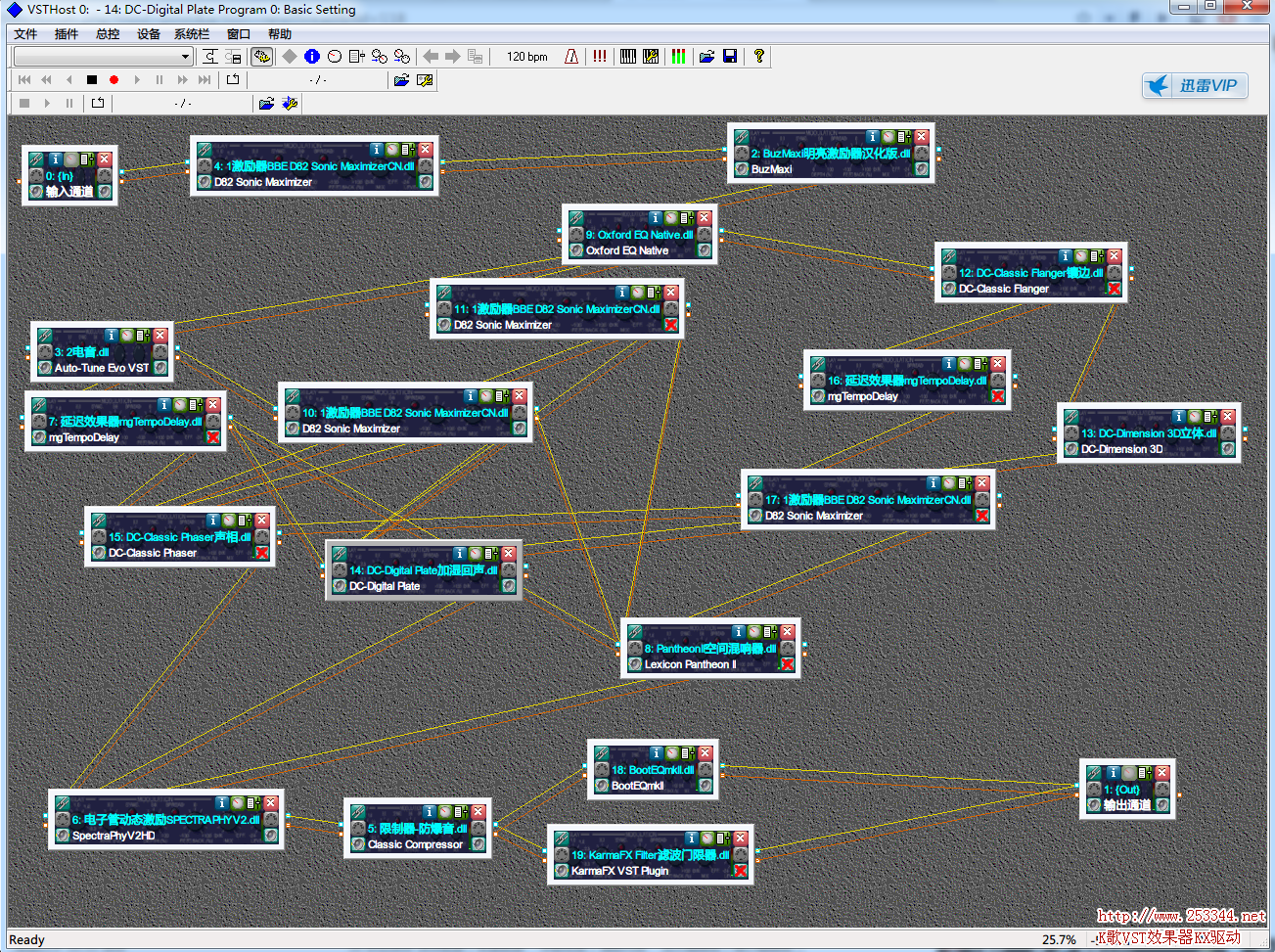Click the open file icon in second toolbar row
The width and height of the screenshot is (1275, 952).
[401, 80]
